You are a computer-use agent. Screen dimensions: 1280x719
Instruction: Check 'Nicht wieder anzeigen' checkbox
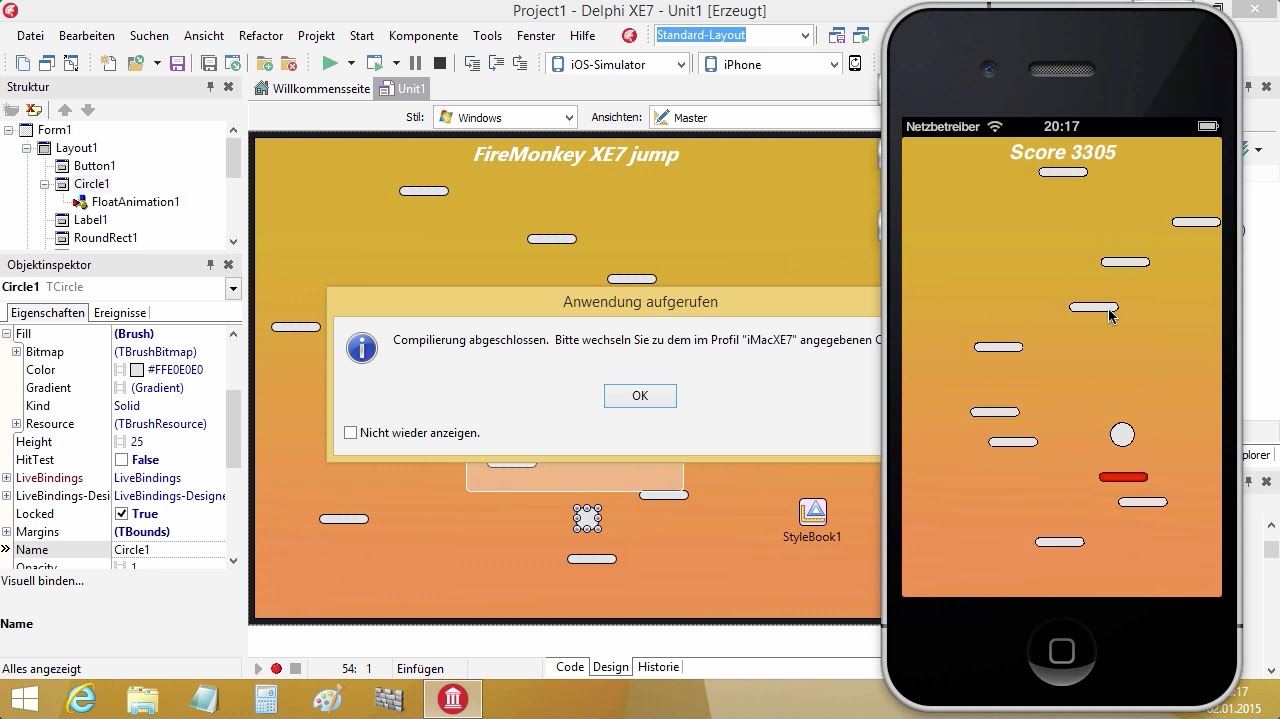[350, 433]
